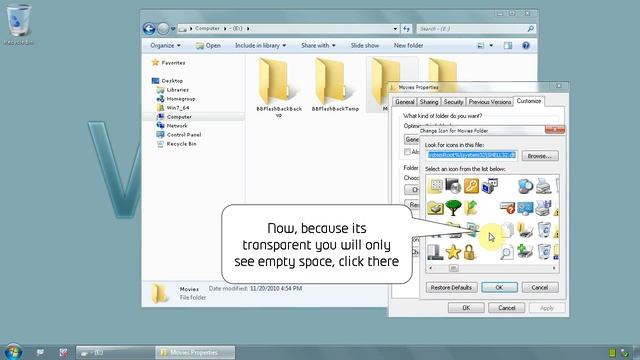Select Network in navigation pane

pyautogui.click(x=177, y=126)
